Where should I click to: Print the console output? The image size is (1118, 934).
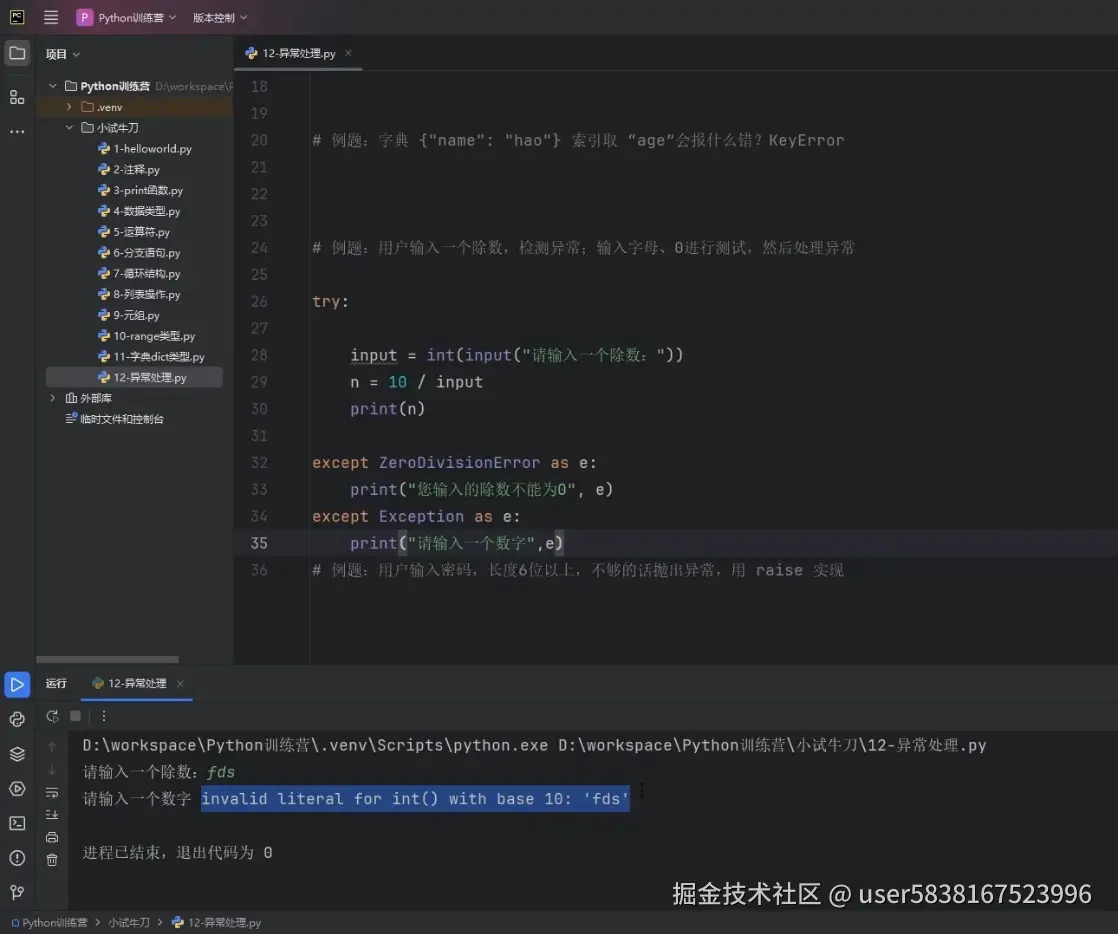coord(52,837)
